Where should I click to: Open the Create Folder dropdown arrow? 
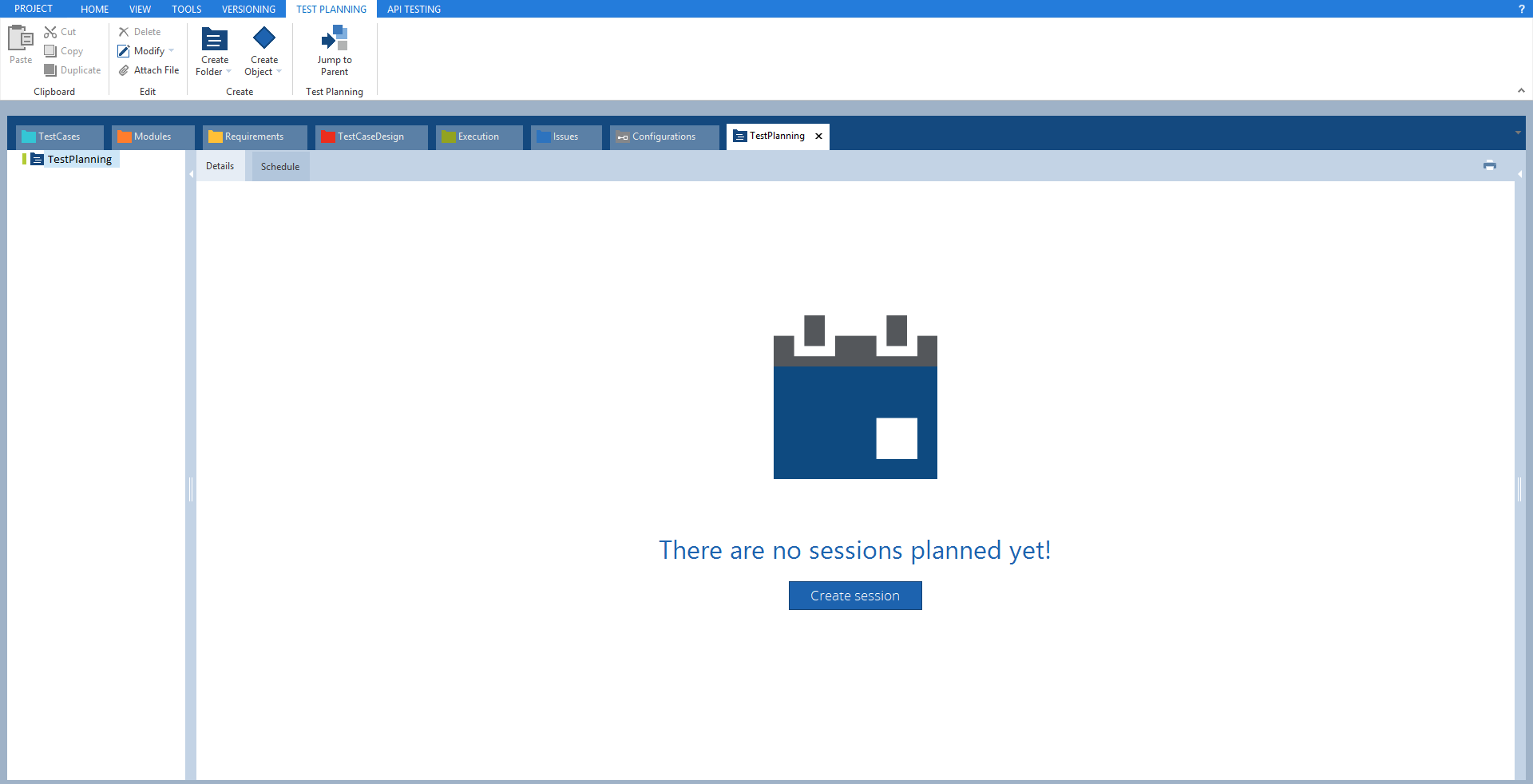pos(228,72)
